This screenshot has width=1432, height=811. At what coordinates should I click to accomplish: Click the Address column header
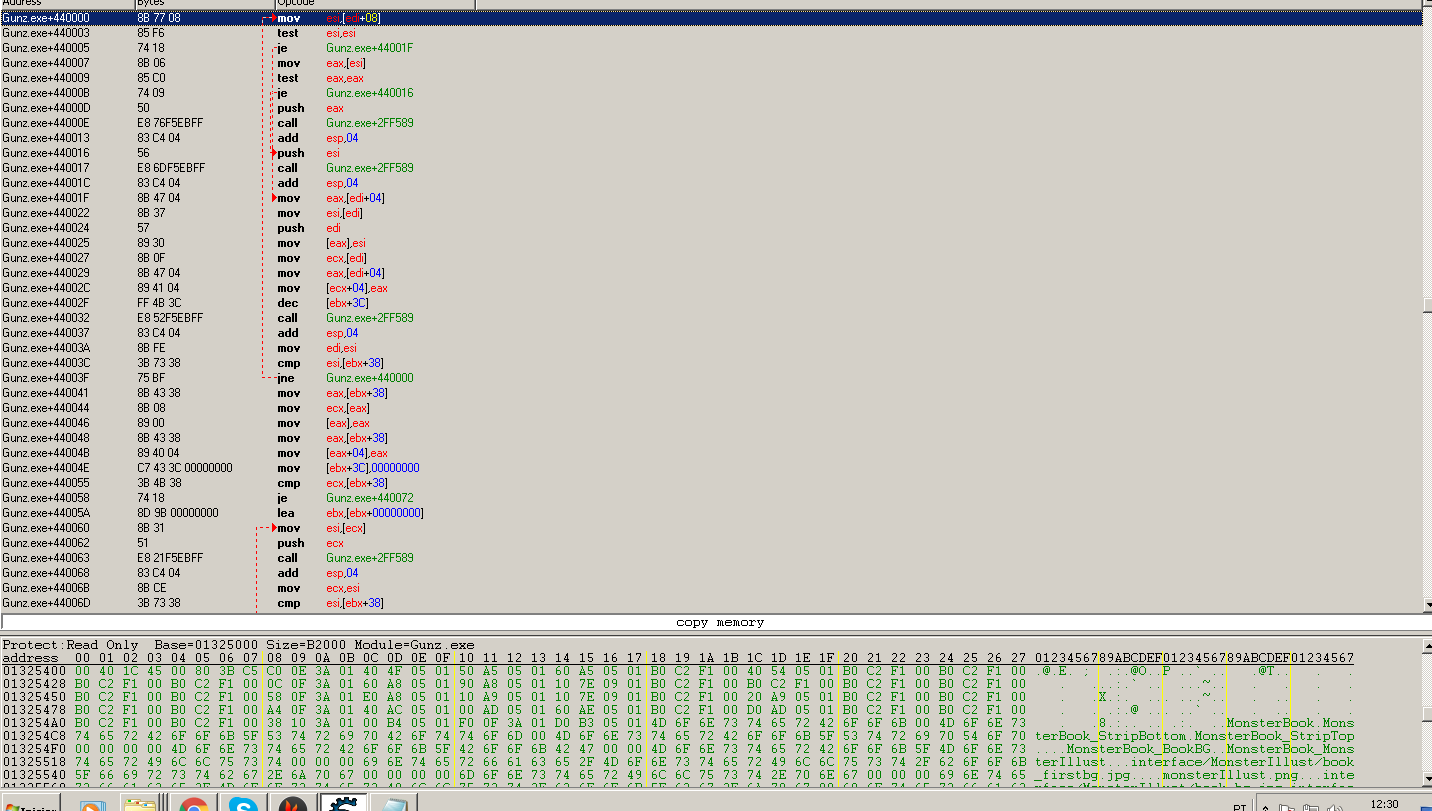tap(30, 3)
